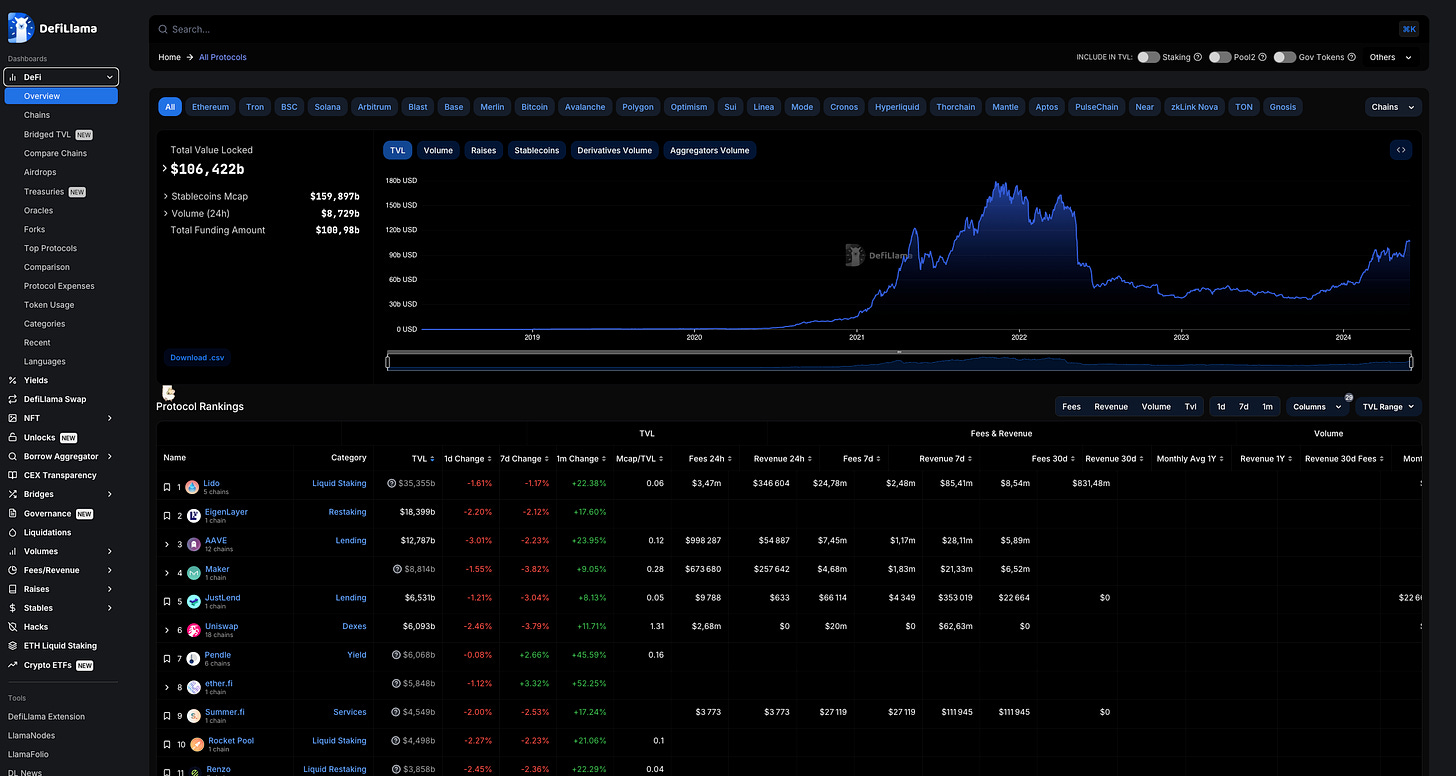Bookmark the Rocket Pool protocol row
Screen dimensions: 1456x776
click(x=167, y=745)
